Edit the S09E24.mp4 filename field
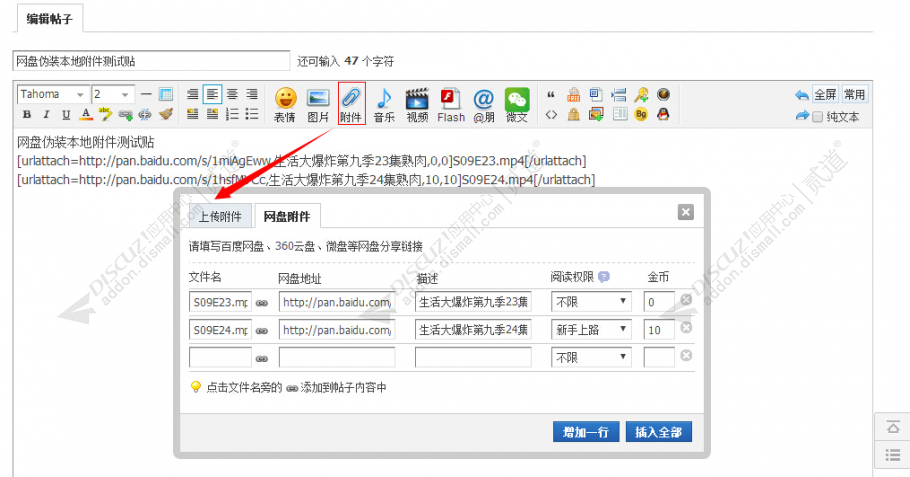Screen dimensions: 910x477 click(220, 330)
